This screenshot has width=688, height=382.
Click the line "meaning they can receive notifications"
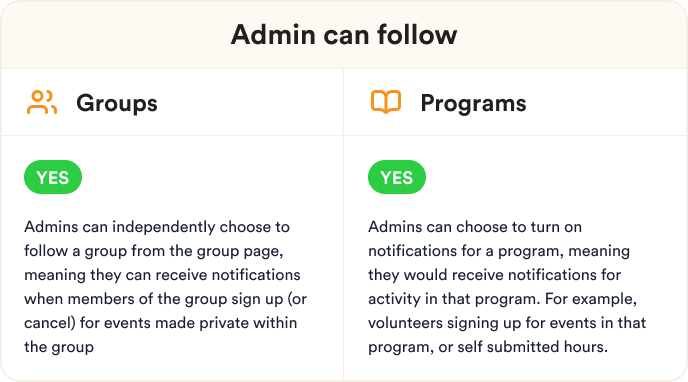coord(162,275)
